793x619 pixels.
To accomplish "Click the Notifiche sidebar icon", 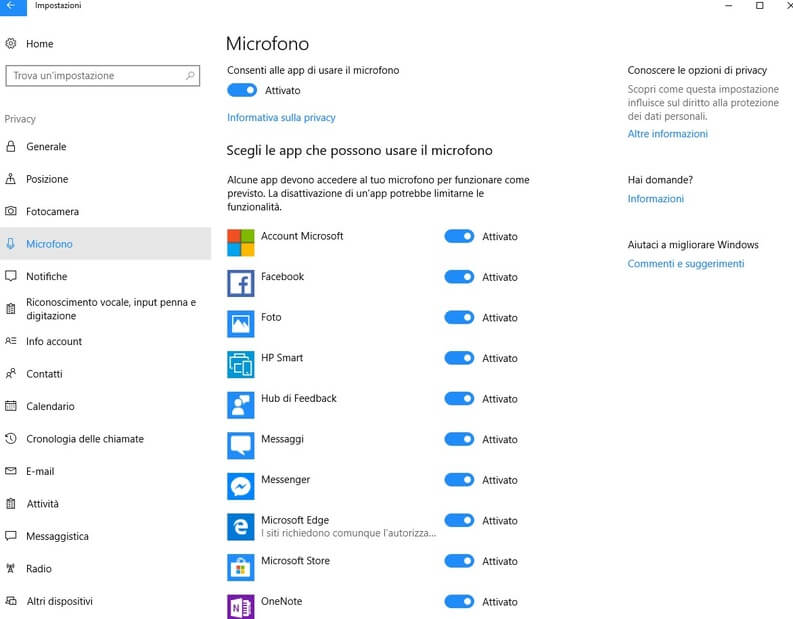I will tap(11, 276).
